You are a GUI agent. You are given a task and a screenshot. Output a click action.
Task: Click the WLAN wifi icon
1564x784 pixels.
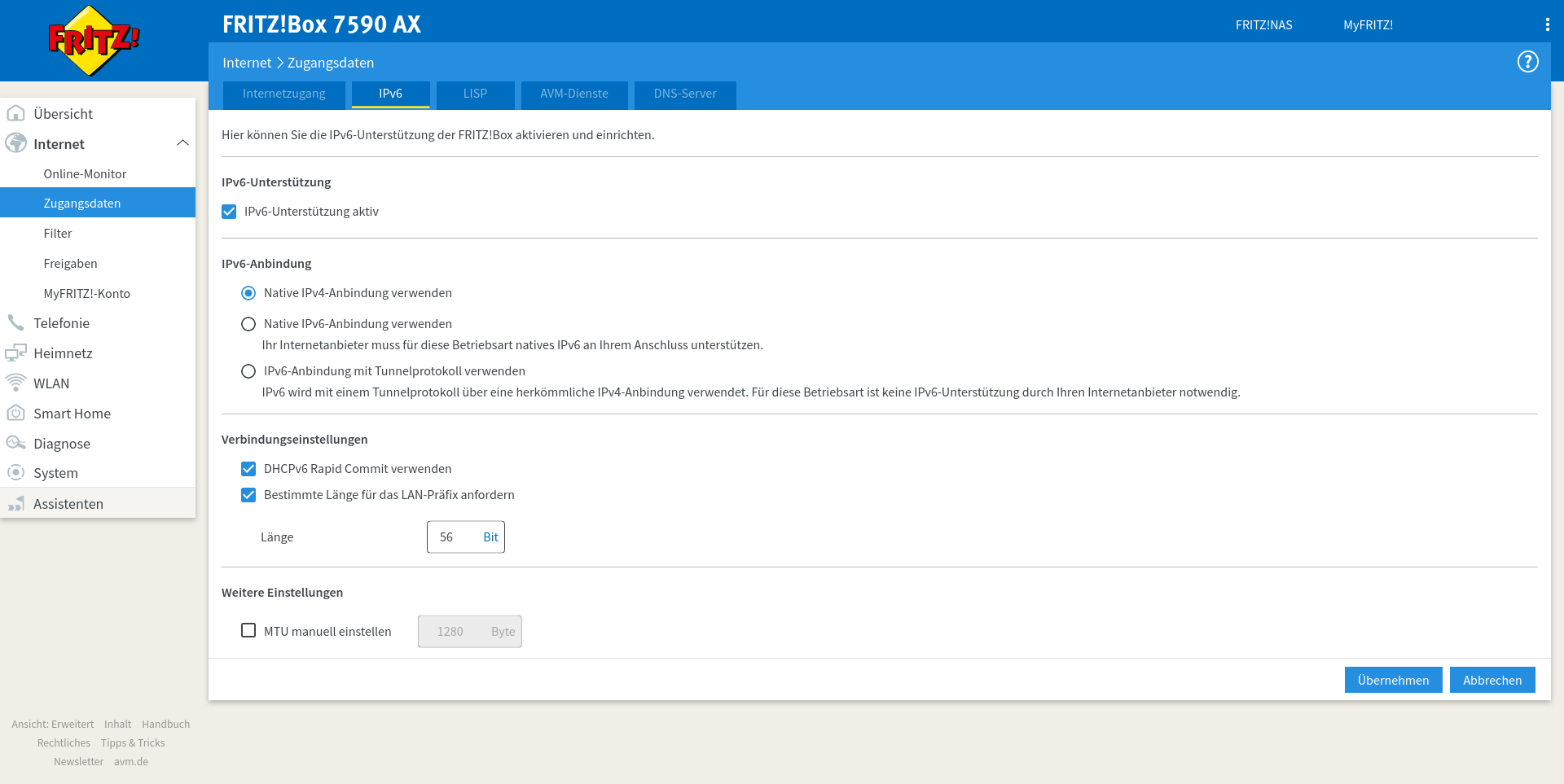click(x=15, y=383)
